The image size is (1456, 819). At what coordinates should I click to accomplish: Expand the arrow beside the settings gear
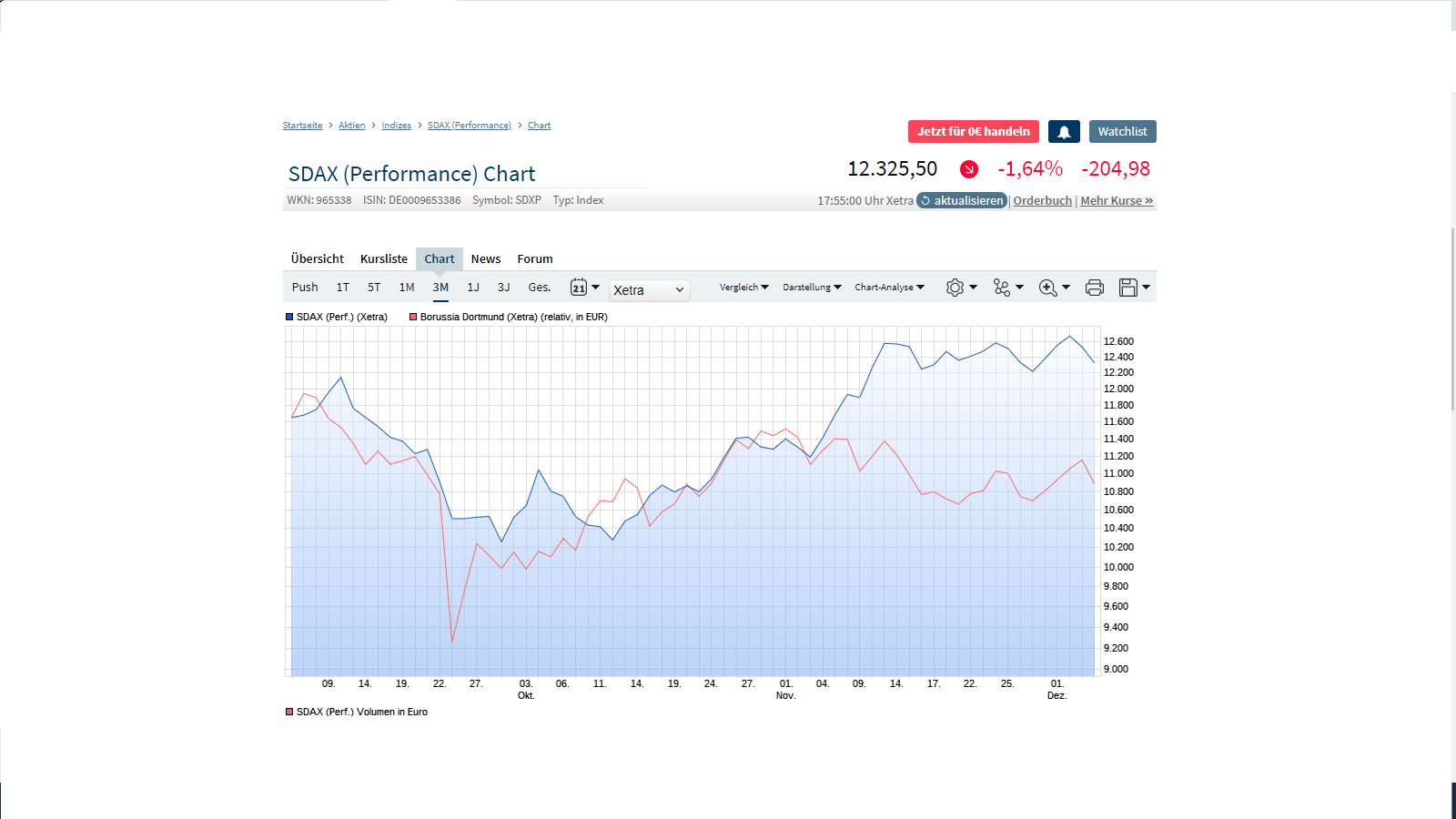point(974,288)
